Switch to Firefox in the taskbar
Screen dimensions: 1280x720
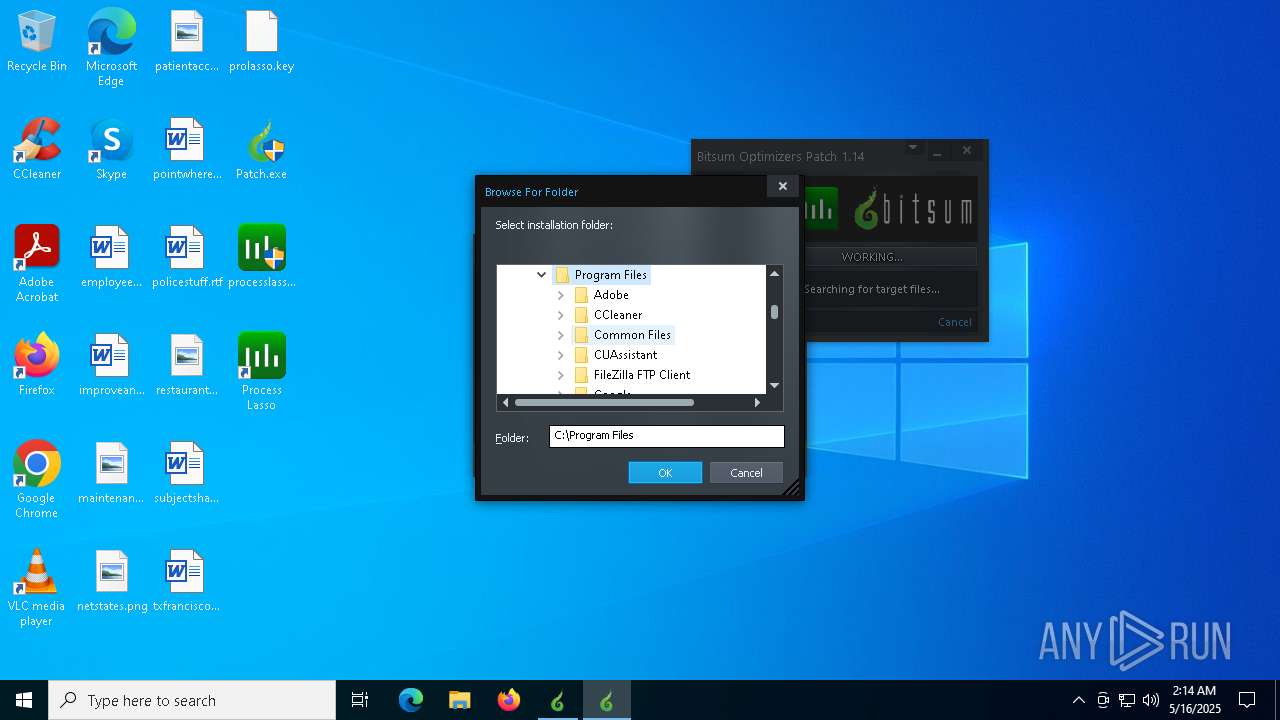(509, 700)
